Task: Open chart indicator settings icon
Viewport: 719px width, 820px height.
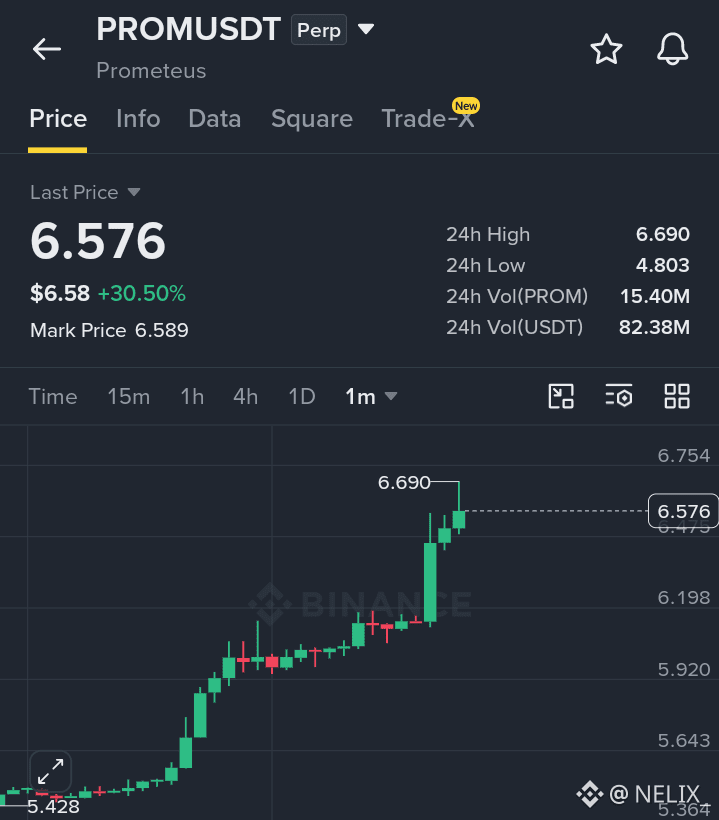Action: click(619, 396)
